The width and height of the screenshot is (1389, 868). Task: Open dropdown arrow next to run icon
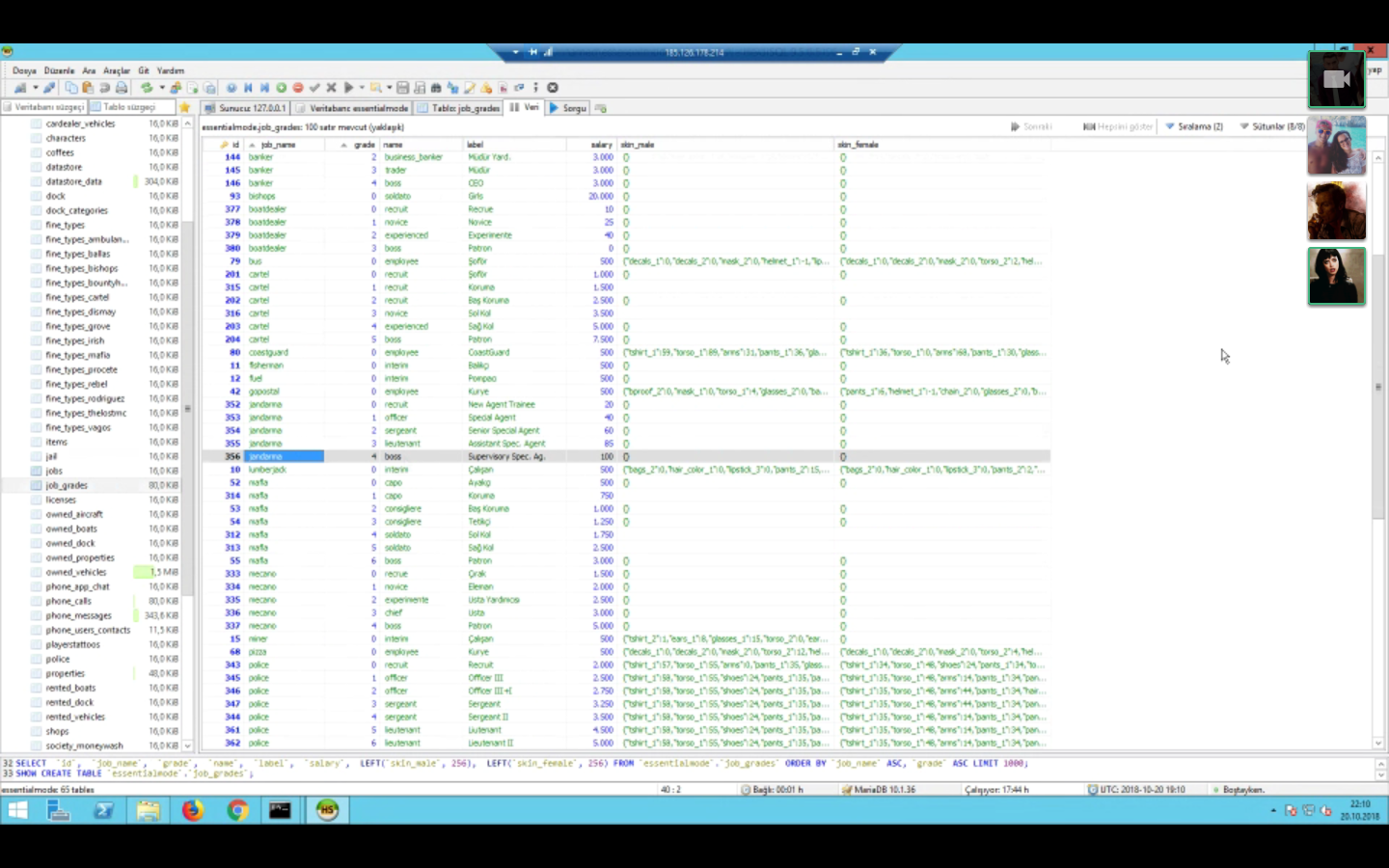362,88
